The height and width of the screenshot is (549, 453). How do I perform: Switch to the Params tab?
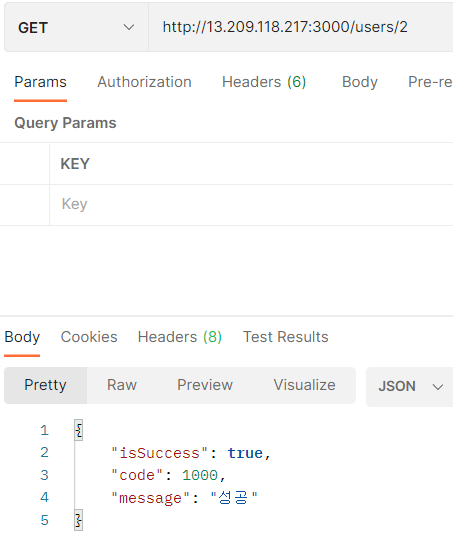coord(40,82)
